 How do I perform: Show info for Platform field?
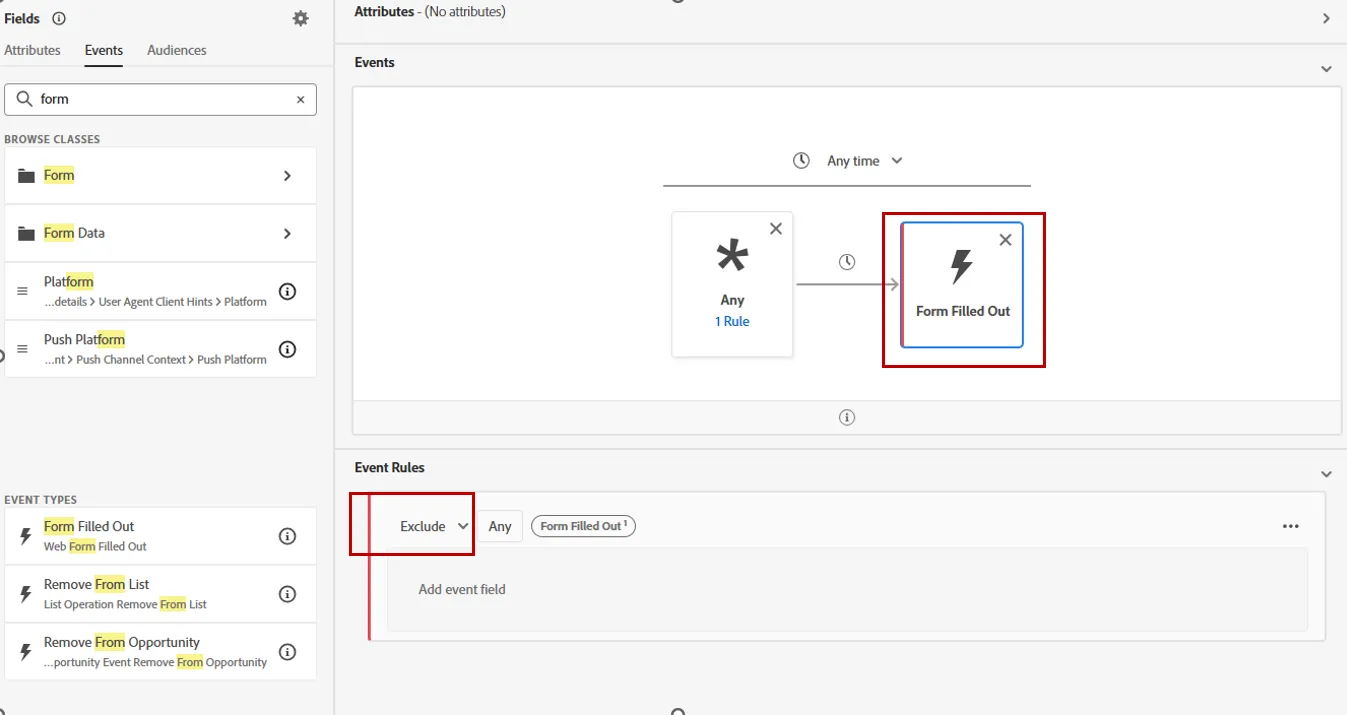point(287,291)
